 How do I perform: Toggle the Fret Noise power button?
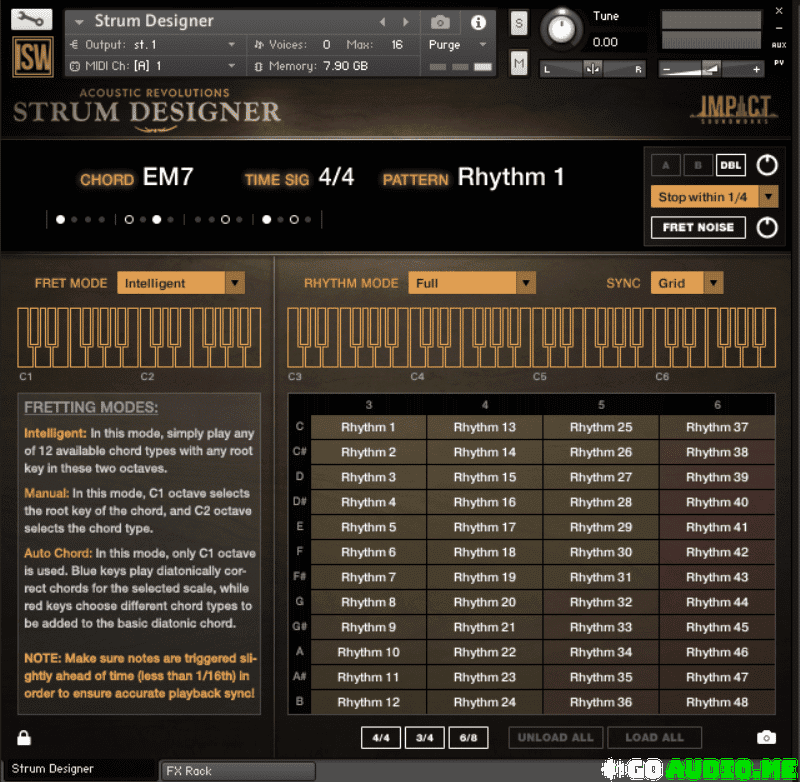click(767, 228)
